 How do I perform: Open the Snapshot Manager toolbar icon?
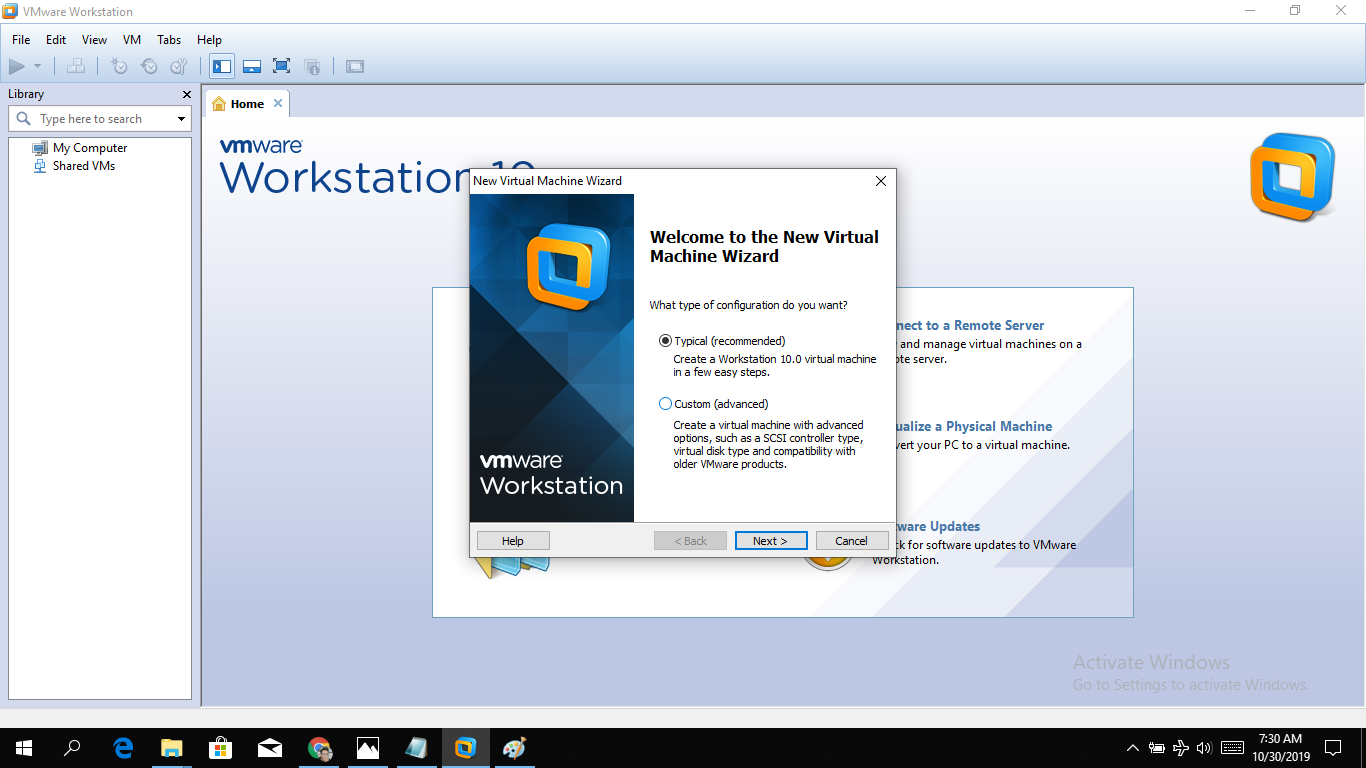click(x=179, y=67)
